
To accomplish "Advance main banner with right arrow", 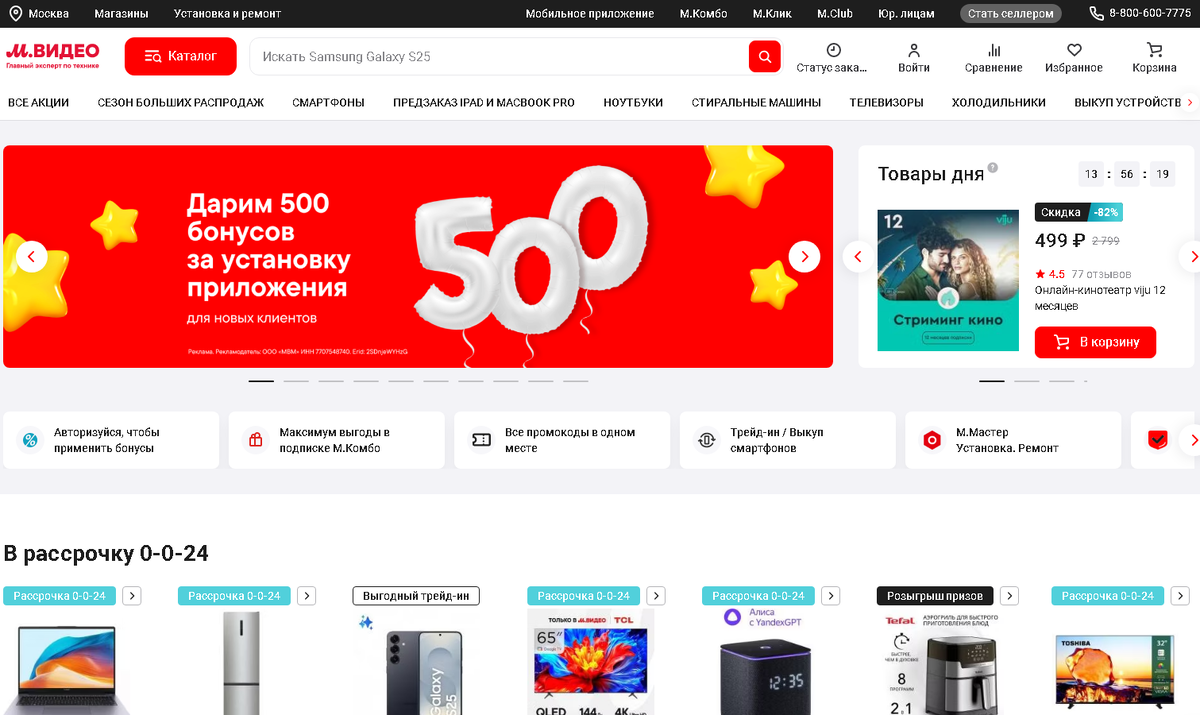I will coord(804,257).
